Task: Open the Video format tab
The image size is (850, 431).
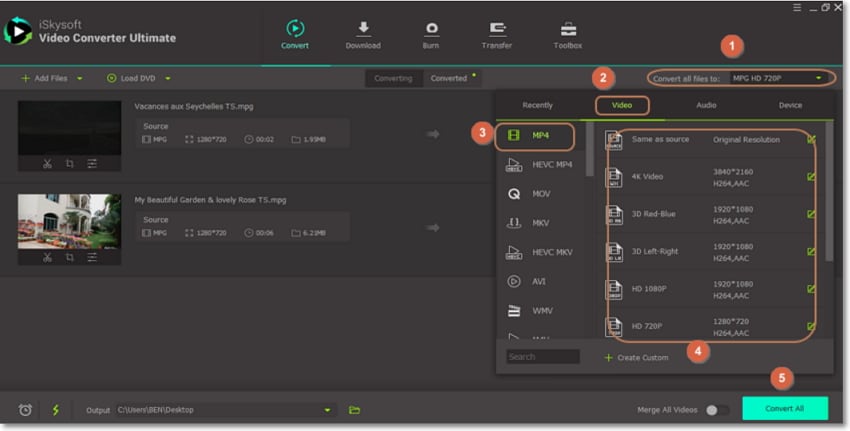Action: (622, 105)
